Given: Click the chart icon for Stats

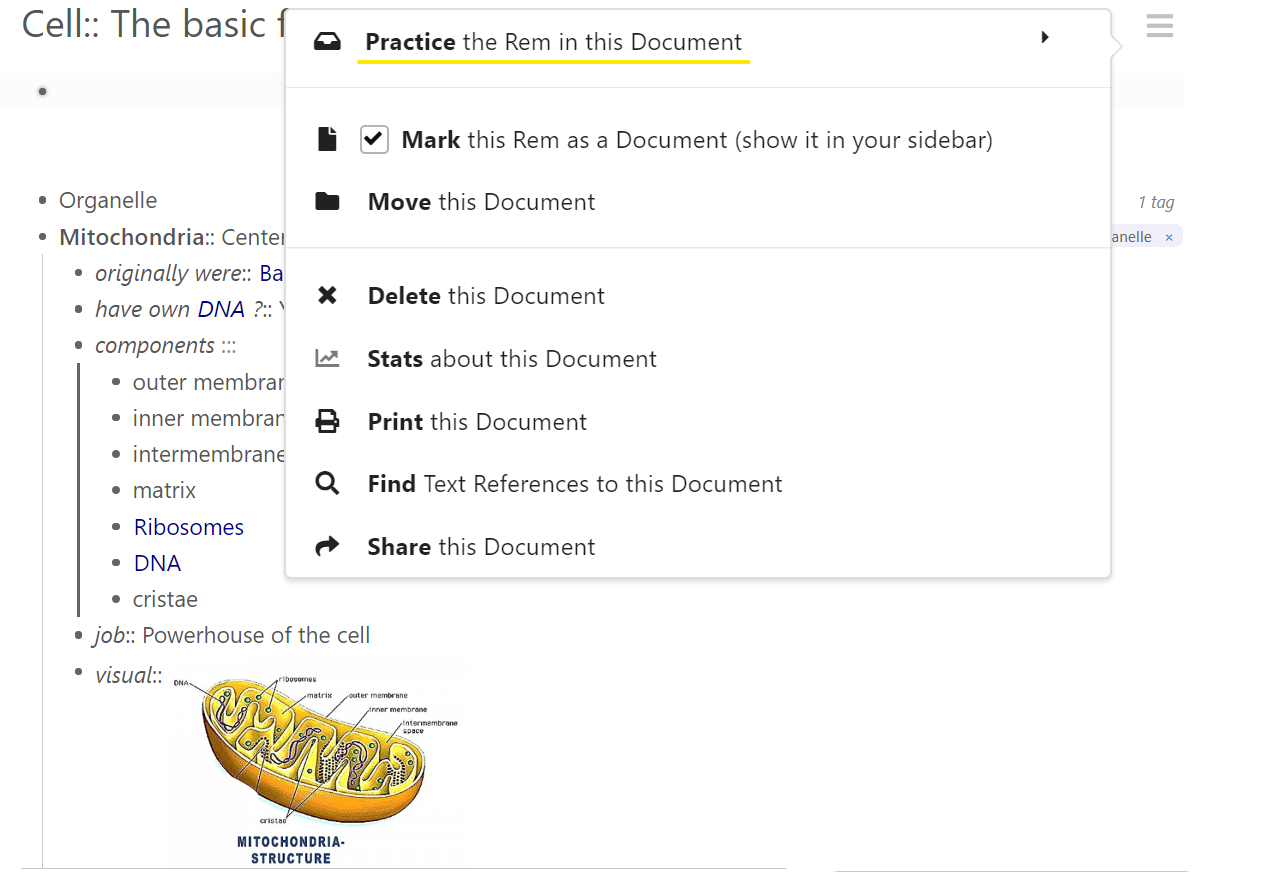Looking at the screenshot, I should pyautogui.click(x=327, y=358).
